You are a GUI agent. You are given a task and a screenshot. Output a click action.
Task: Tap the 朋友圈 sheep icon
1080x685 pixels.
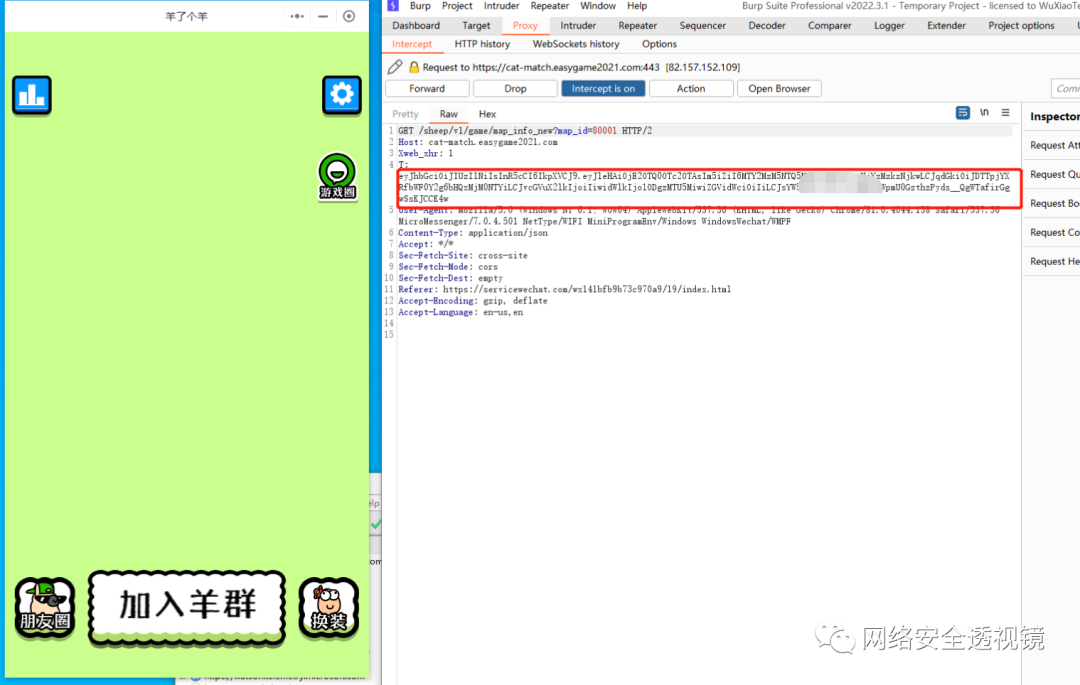coord(45,607)
